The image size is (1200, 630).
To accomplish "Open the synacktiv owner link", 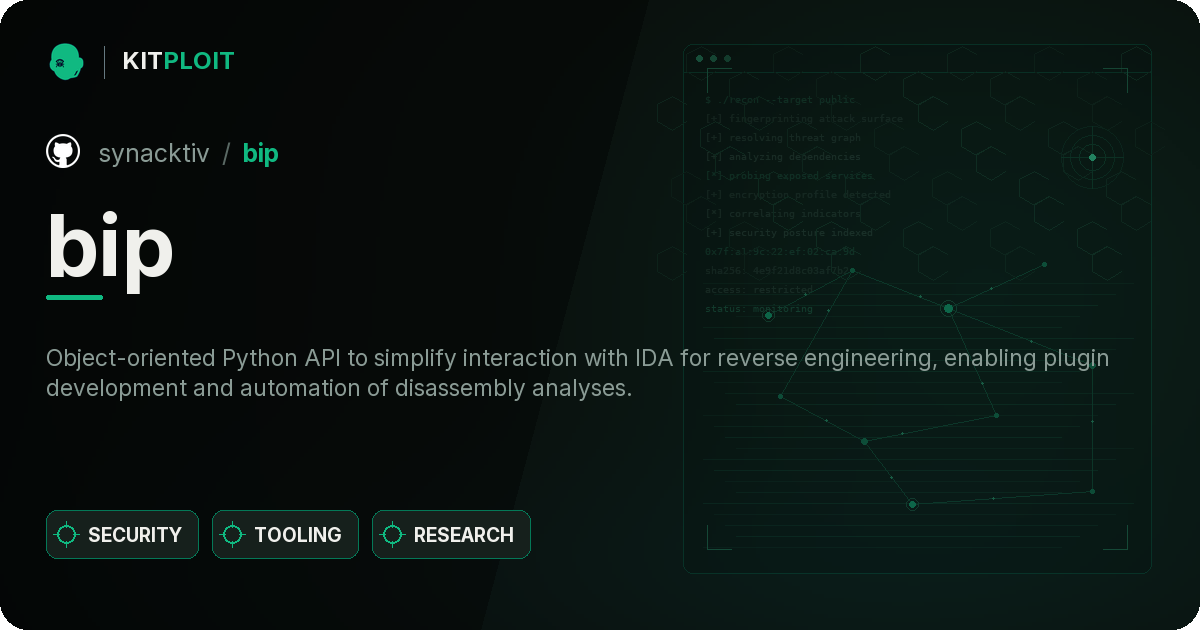I will (154, 153).
